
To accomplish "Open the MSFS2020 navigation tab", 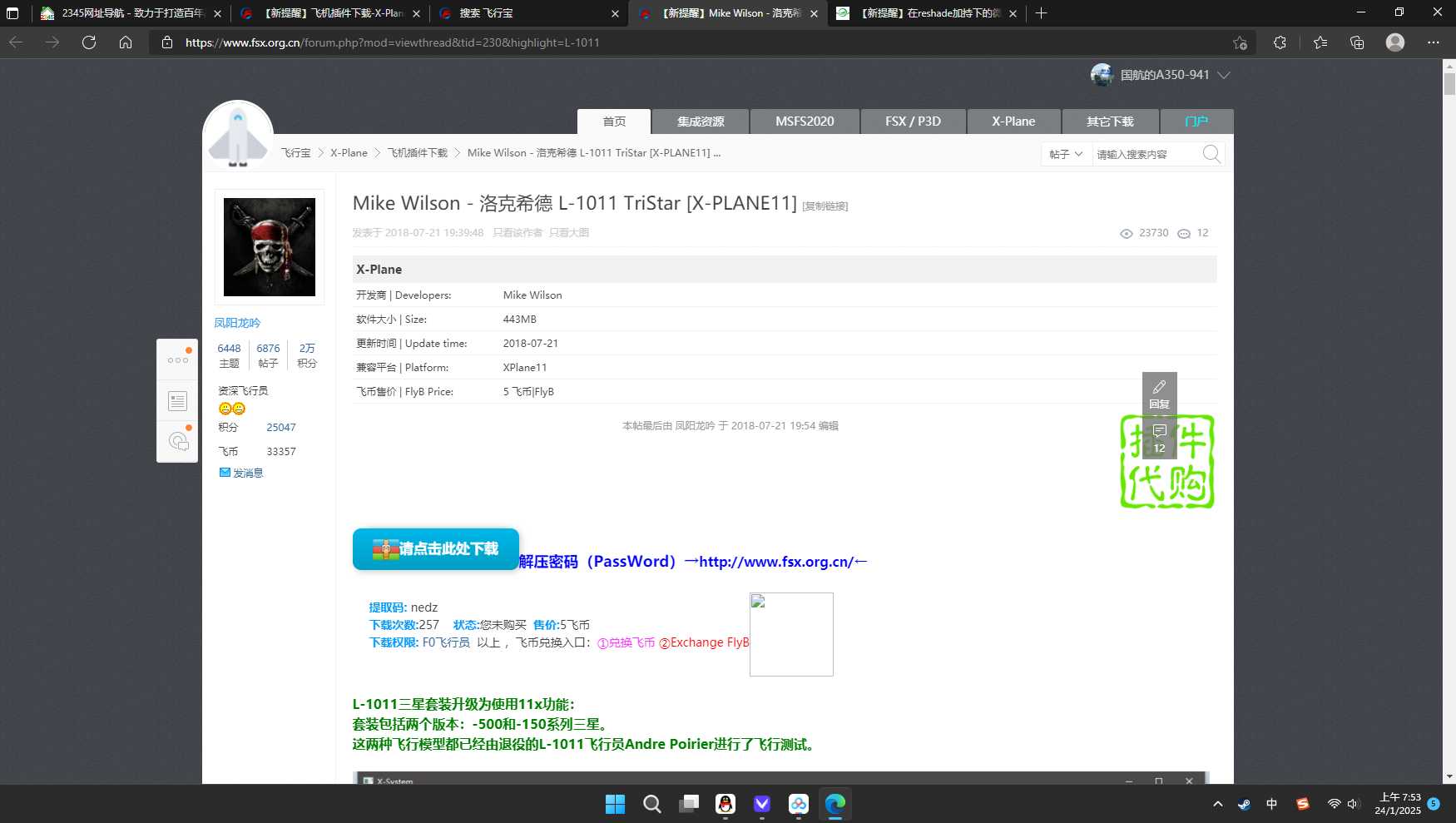I will (x=805, y=121).
